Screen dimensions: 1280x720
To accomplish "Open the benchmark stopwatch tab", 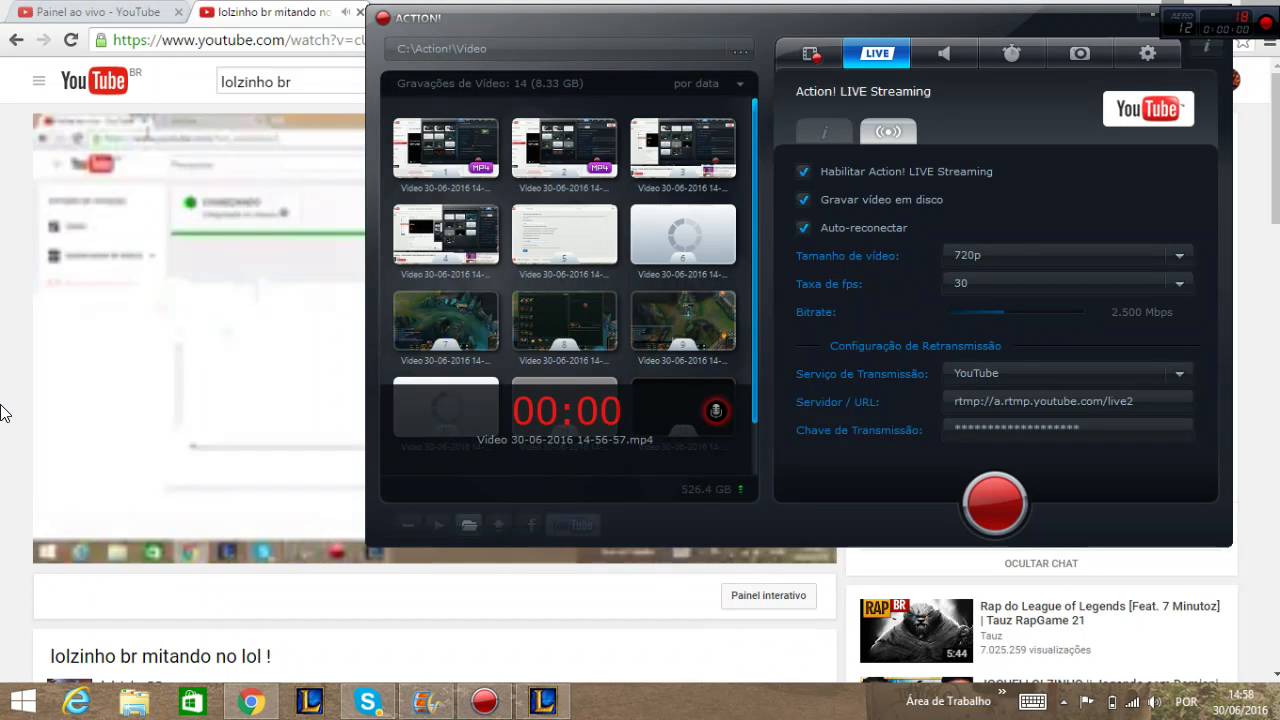I will (x=1012, y=54).
